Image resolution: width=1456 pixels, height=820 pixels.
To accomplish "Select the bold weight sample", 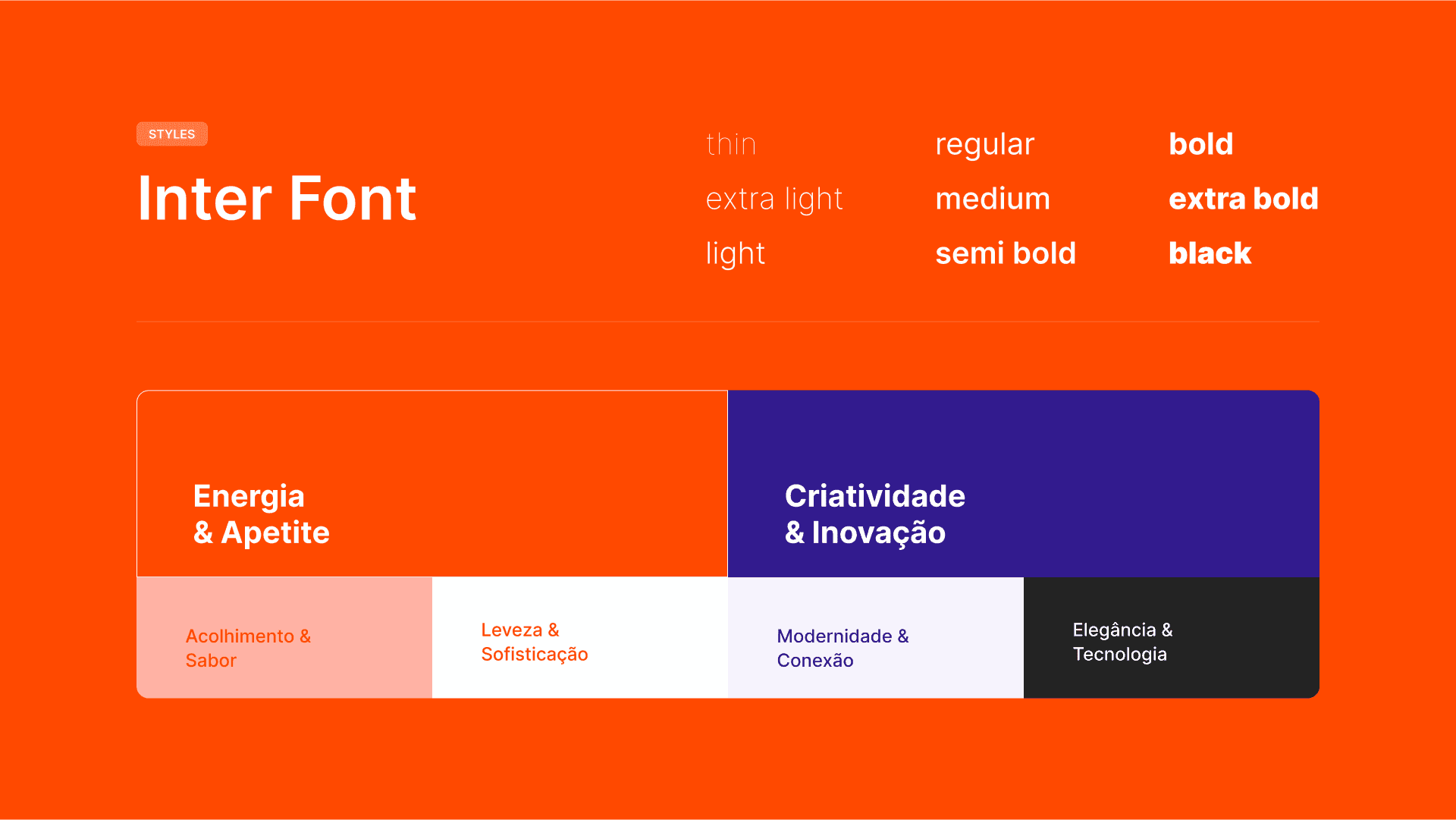I will click(x=1201, y=144).
